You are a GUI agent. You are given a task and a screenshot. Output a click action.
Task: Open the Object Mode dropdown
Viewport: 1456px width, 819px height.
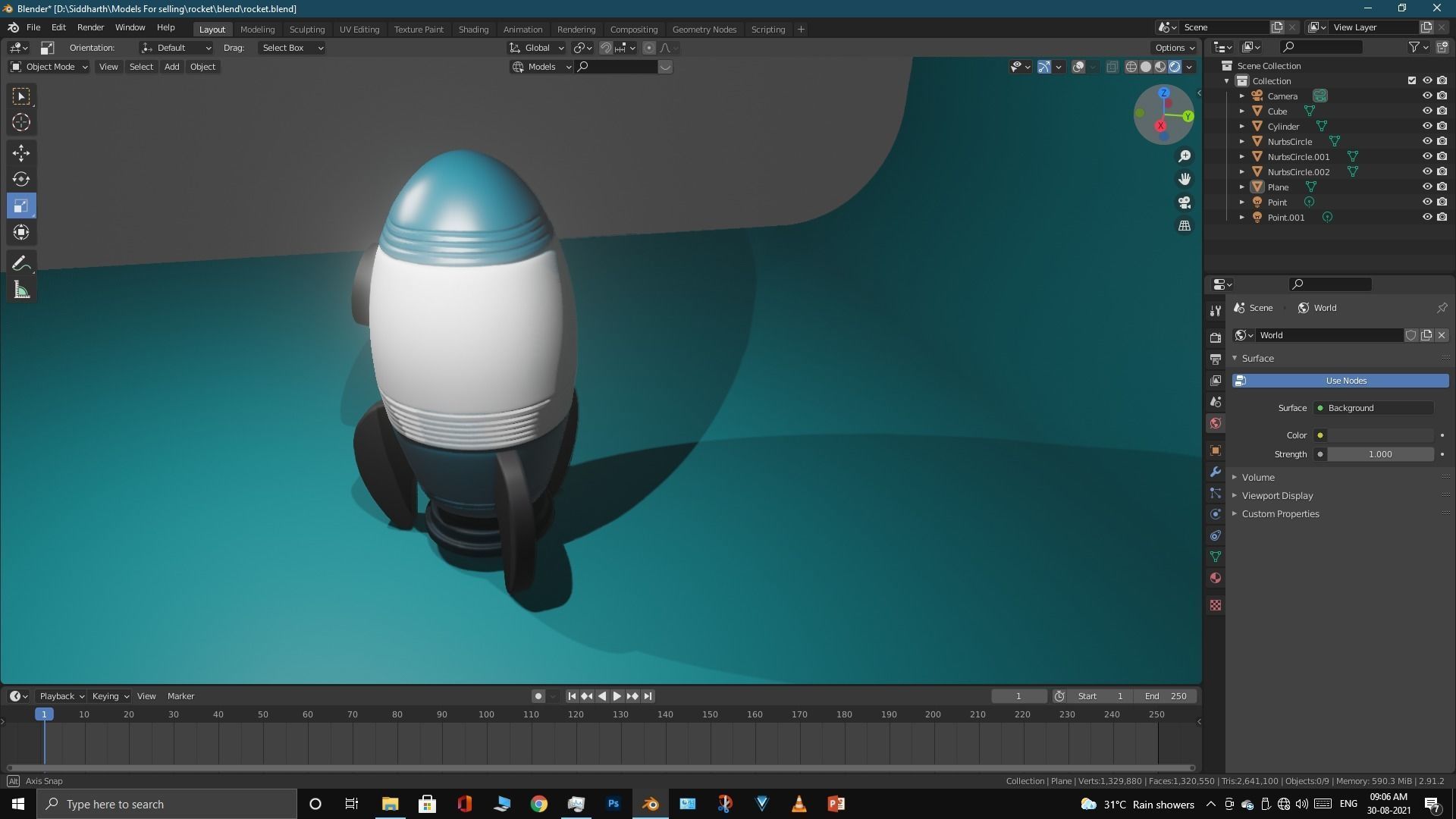[x=49, y=67]
